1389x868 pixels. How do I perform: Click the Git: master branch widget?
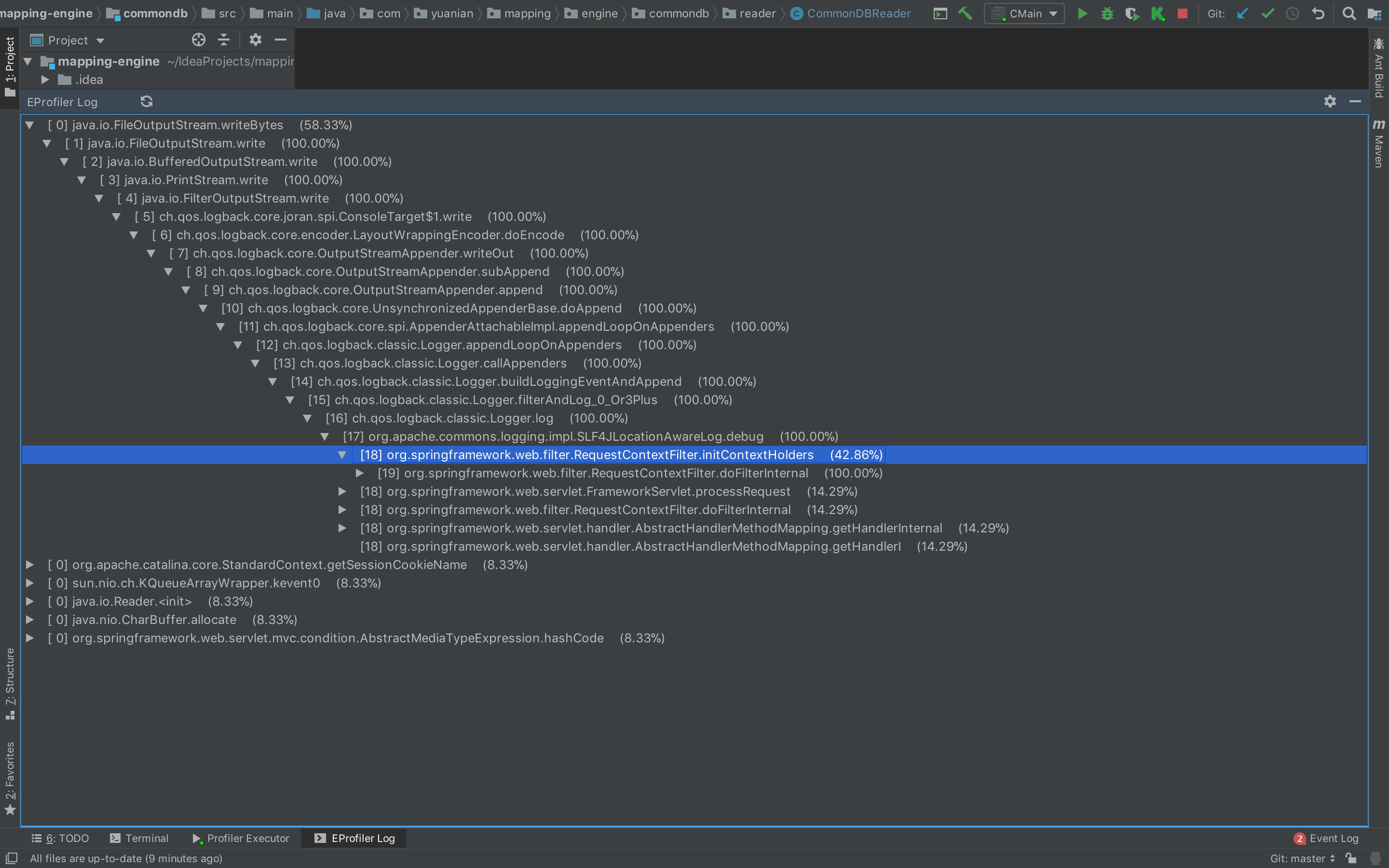[x=1302, y=858]
